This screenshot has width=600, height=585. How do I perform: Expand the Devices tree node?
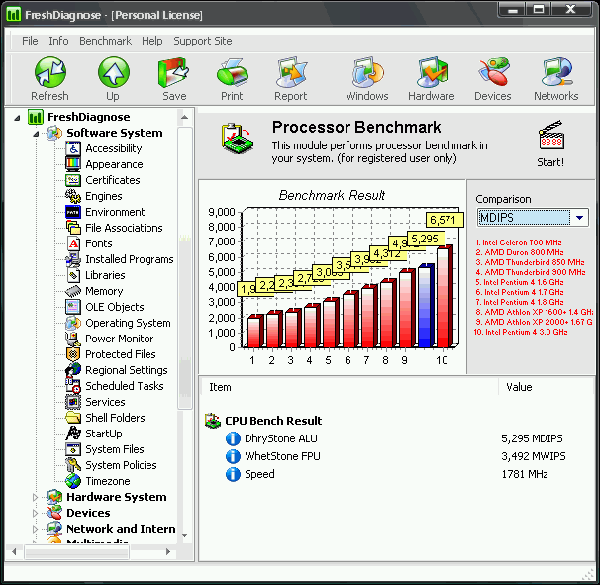tap(37, 513)
